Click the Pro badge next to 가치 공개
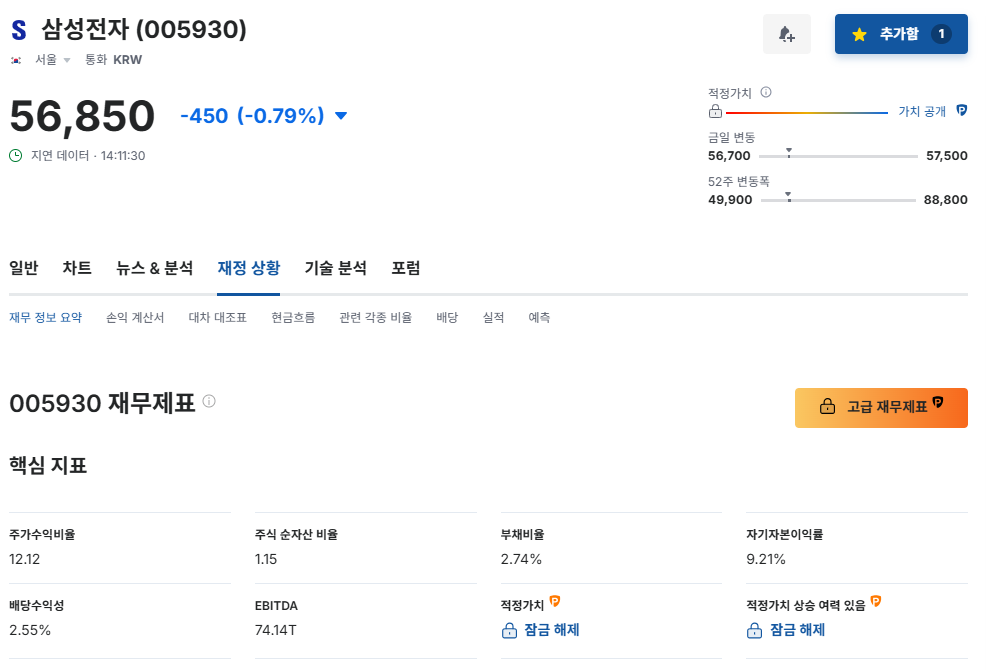The height and width of the screenshot is (670, 986). point(961,110)
